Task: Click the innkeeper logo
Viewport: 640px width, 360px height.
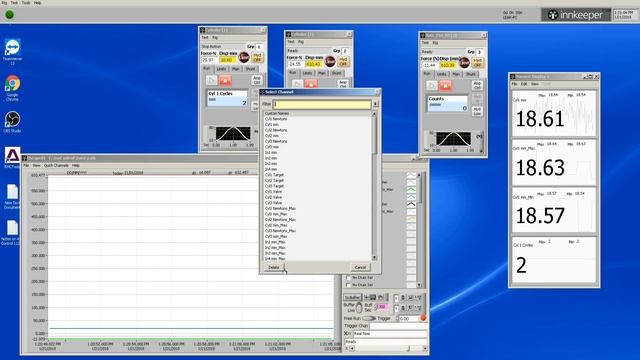Action: (x=576, y=15)
